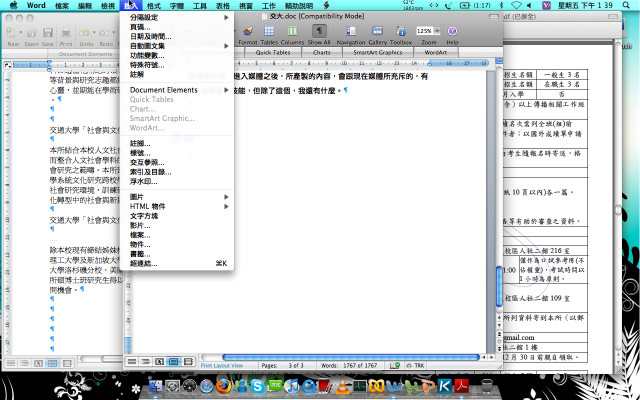Expand the 自動圖文集 submenu
Screen dimensions: 640x400
coord(178,46)
